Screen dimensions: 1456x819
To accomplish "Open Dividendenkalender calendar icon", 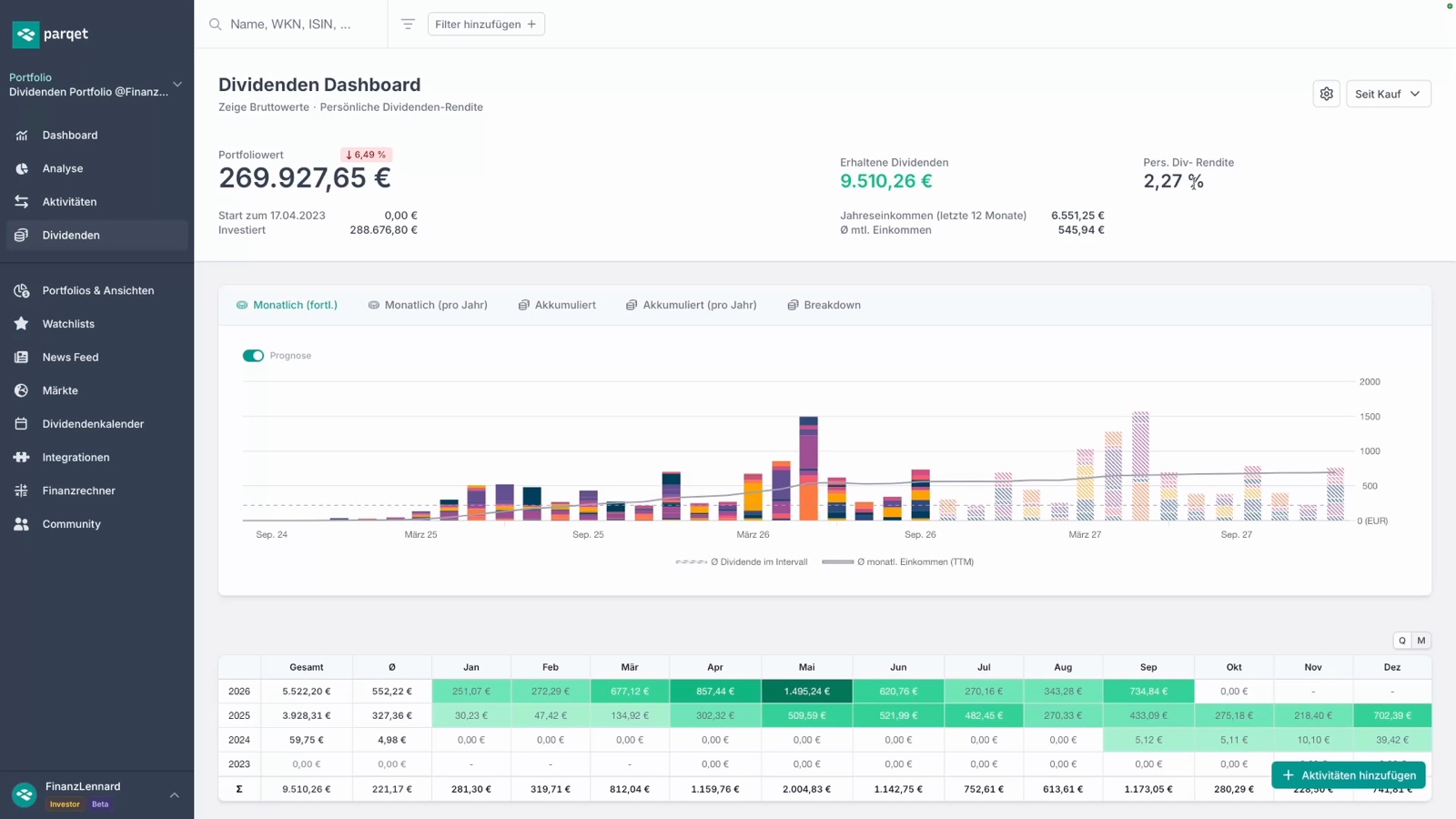I will point(22,424).
